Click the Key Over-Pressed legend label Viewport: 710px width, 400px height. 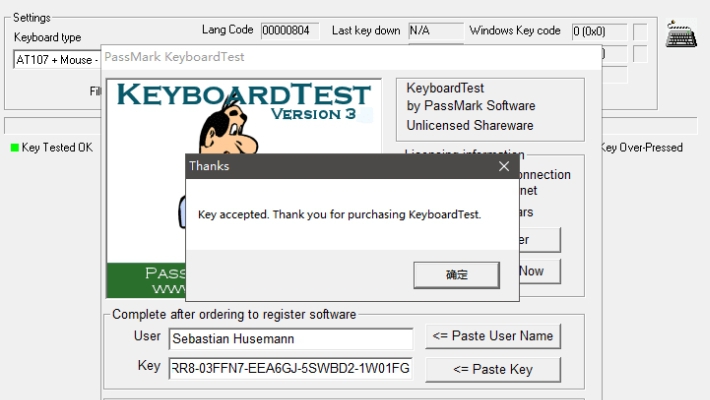pos(641,148)
